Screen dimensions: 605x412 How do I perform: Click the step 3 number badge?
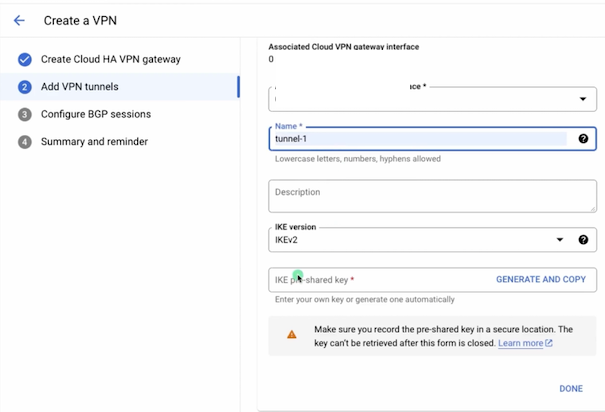point(25,115)
